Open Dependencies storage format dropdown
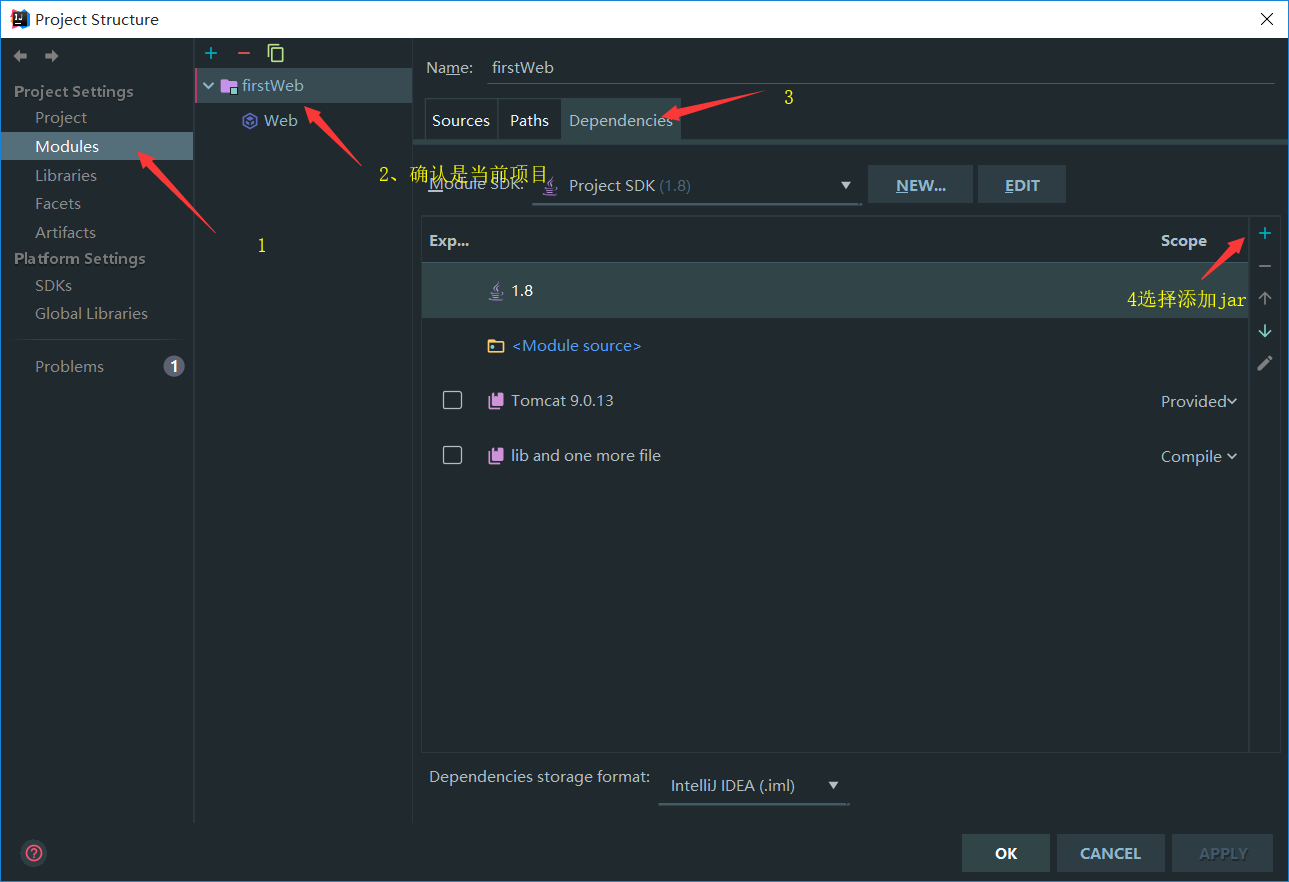The height and width of the screenshot is (882, 1289). click(753, 785)
